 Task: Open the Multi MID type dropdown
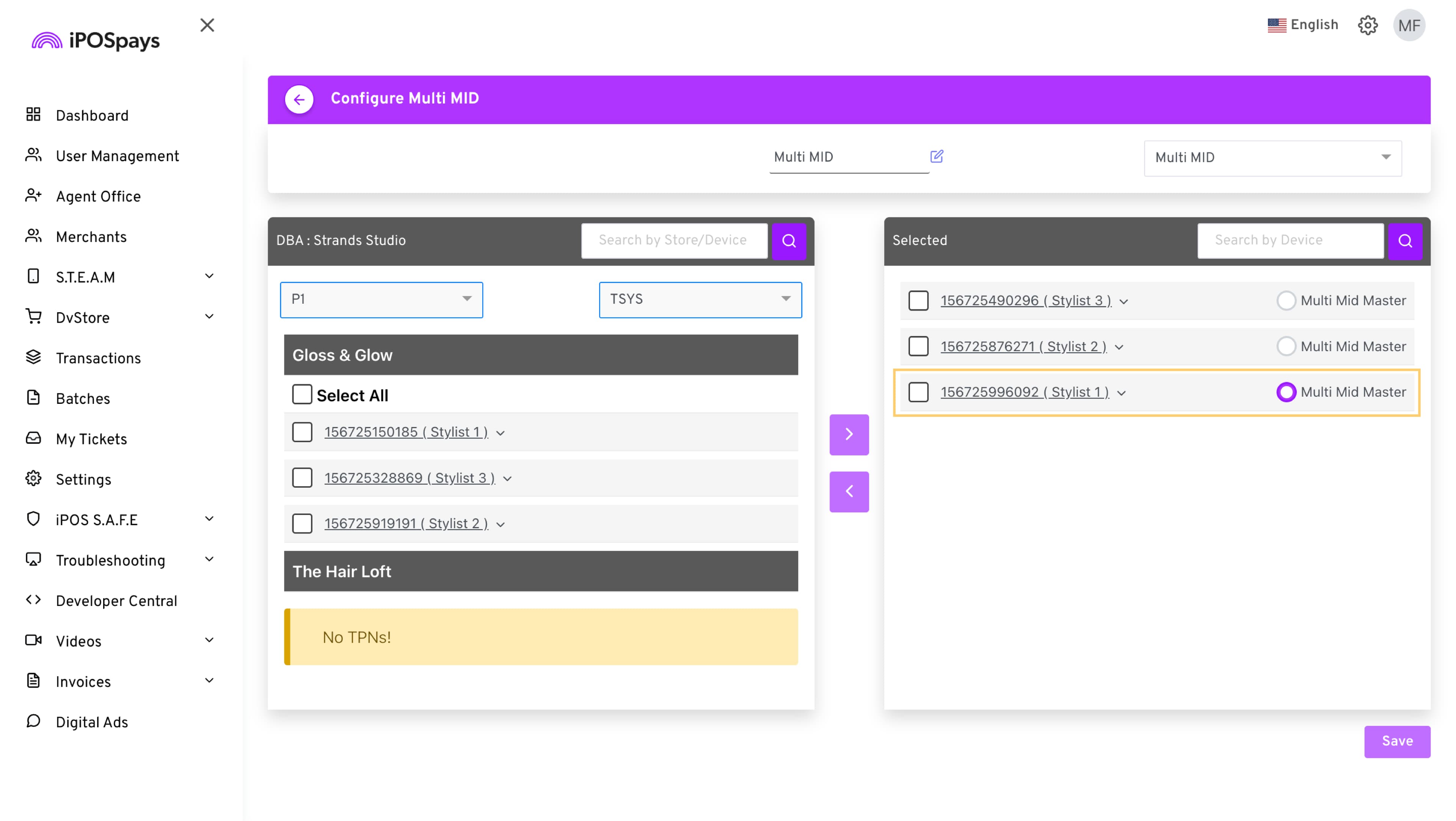pos(1273,158)
